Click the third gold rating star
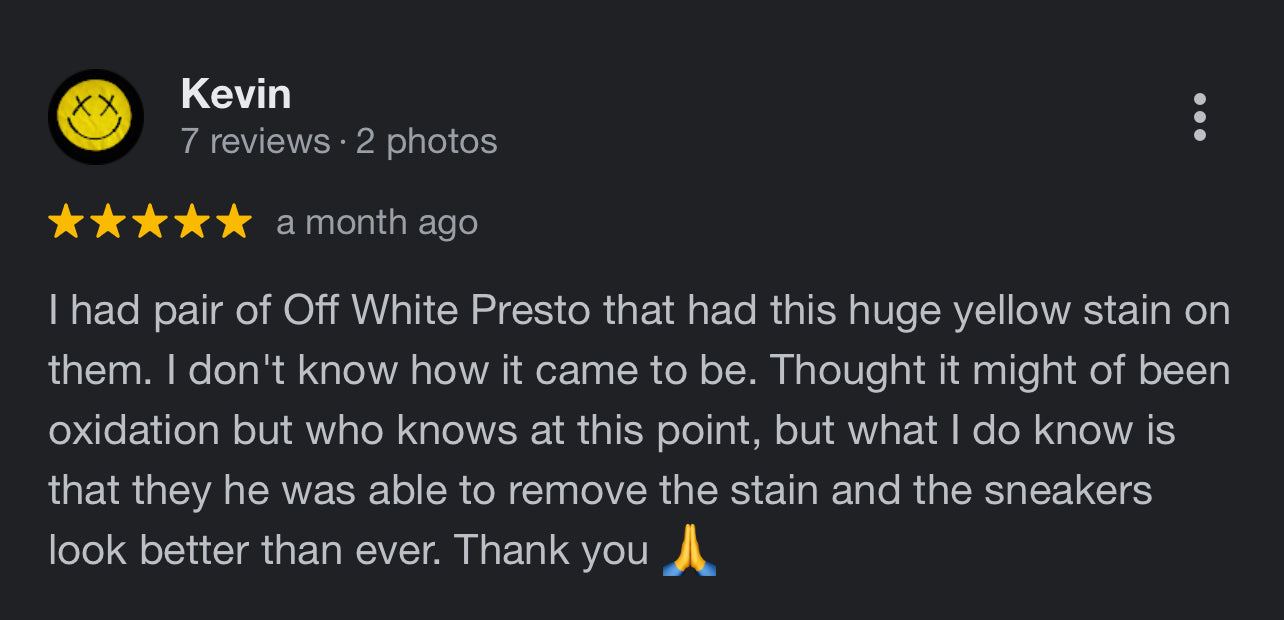The image size is (1284, 620). tap(150, 222)
